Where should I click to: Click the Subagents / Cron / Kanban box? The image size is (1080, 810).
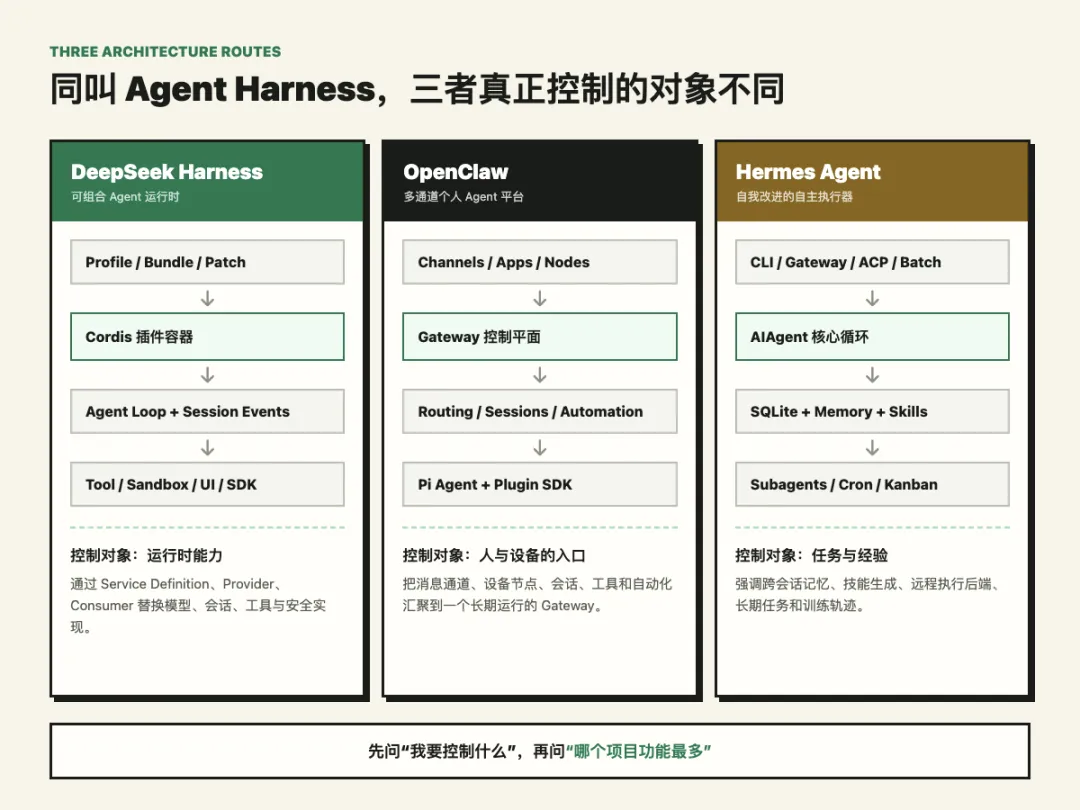tap(872, 484)
